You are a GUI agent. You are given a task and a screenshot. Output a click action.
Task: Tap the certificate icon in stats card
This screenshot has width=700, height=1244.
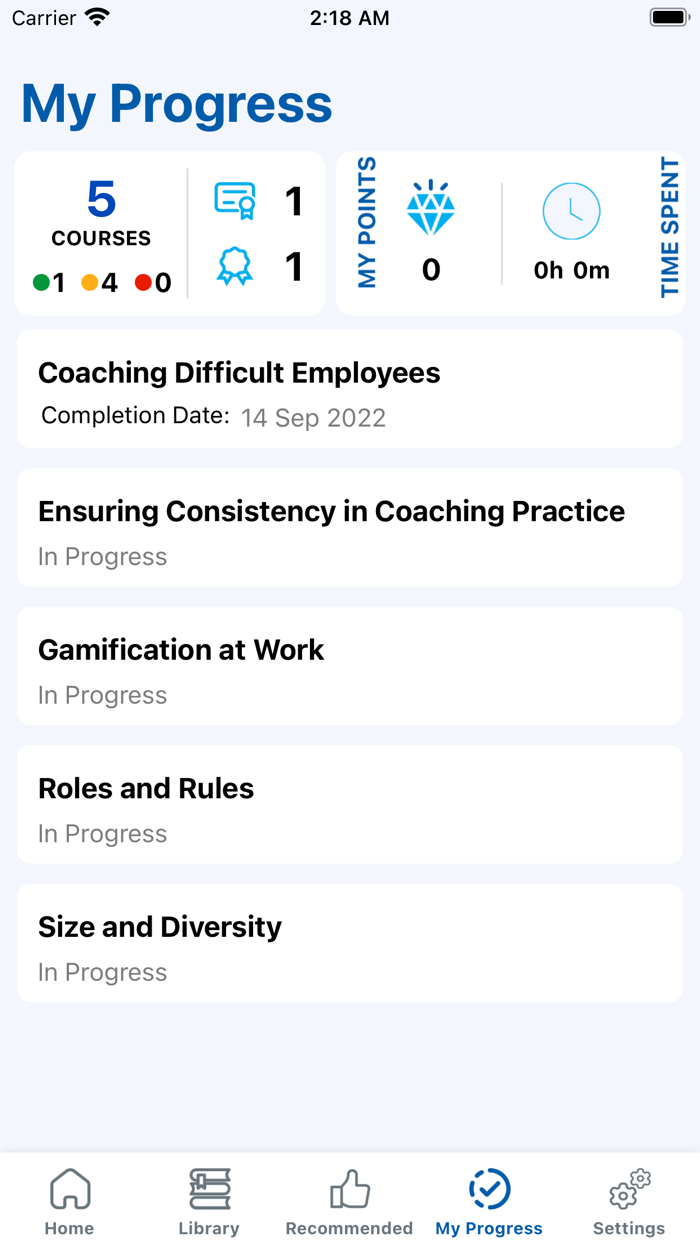(235, 200)
